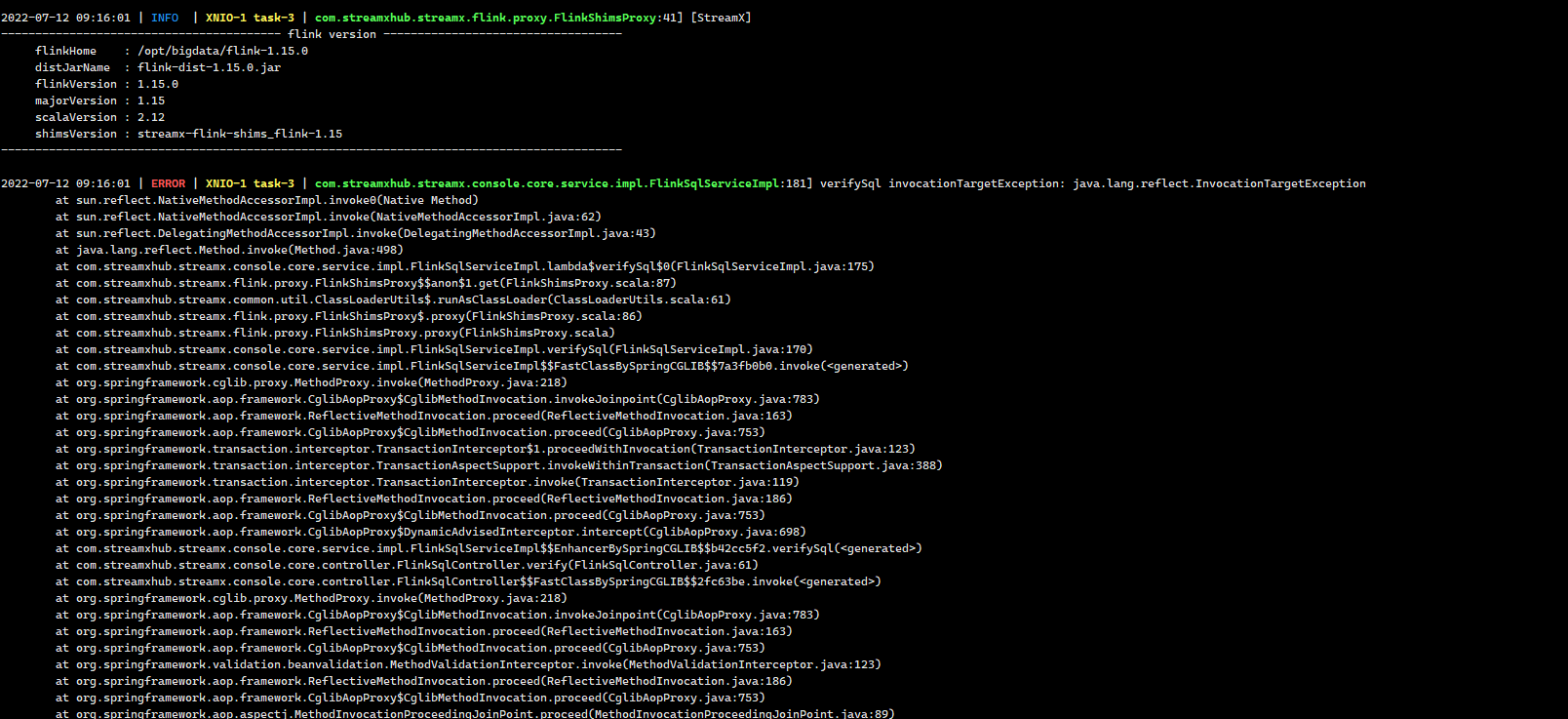Click the [StreamX] tag in first line
1568x719 pixels.
[721, 18]
